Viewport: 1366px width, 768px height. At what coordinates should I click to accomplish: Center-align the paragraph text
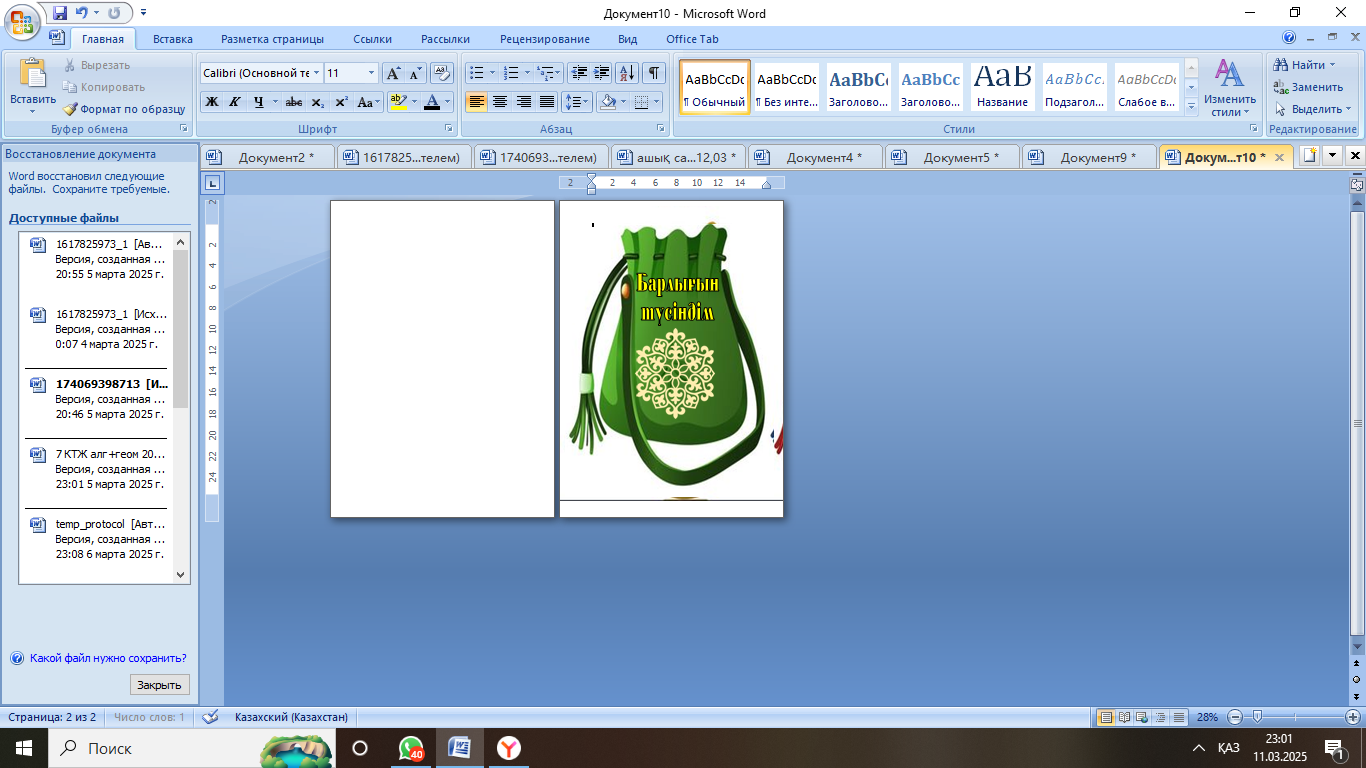500,102
